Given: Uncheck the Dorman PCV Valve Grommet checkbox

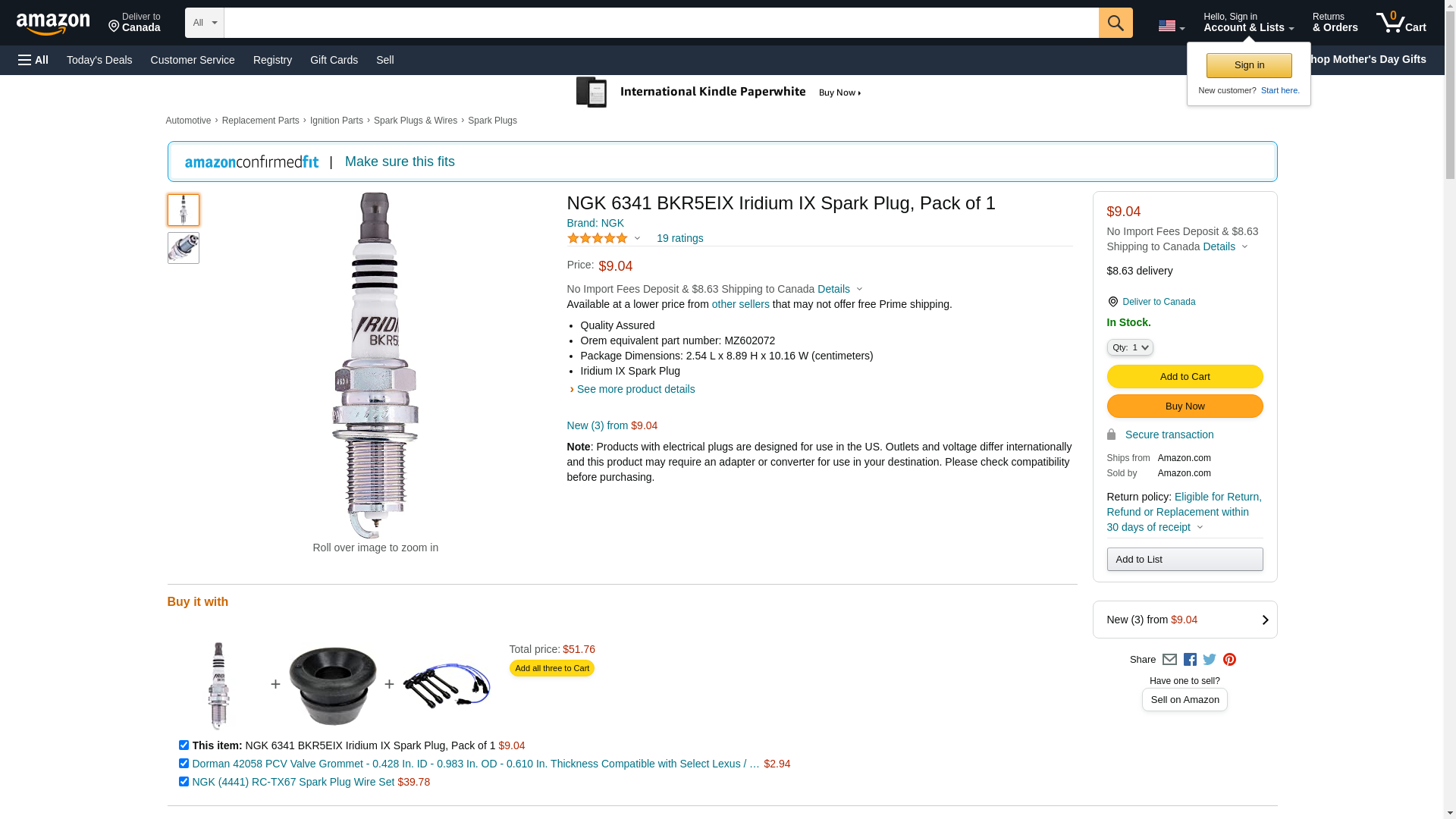Looking at the screenshot, I should coord(184,764).
